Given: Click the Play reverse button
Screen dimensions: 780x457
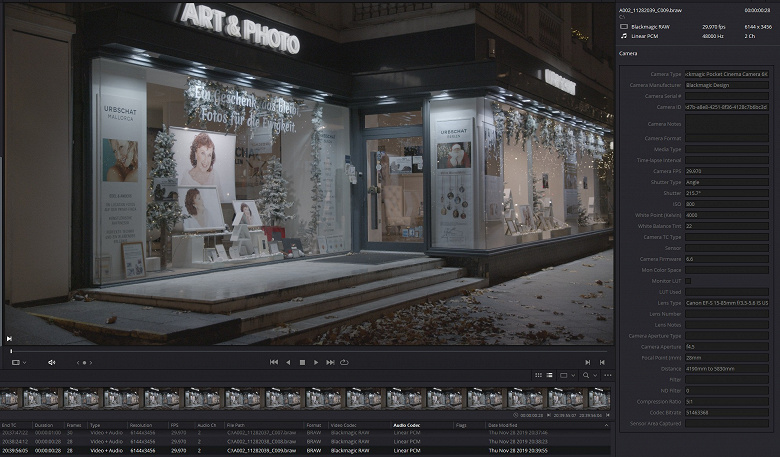Looking at the screenshot, I should tap(288, 362).
